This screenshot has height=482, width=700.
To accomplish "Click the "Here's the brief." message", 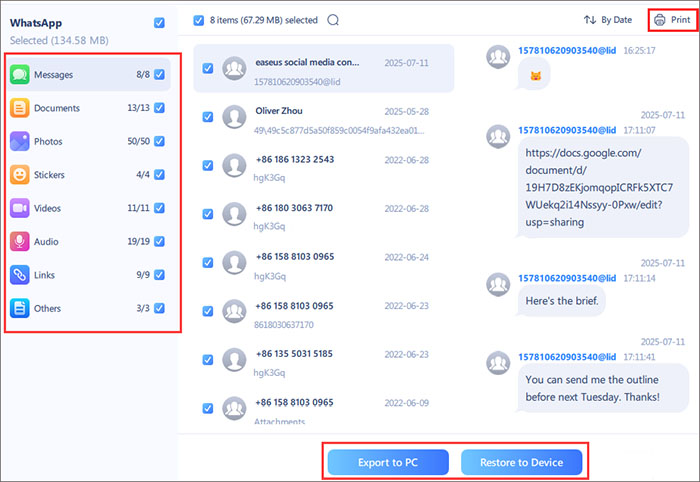I will tap(562, 301).
